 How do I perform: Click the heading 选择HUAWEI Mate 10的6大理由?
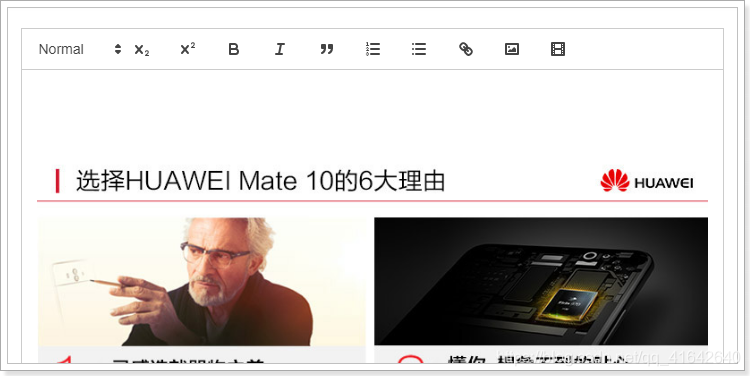tap(260, 181)
